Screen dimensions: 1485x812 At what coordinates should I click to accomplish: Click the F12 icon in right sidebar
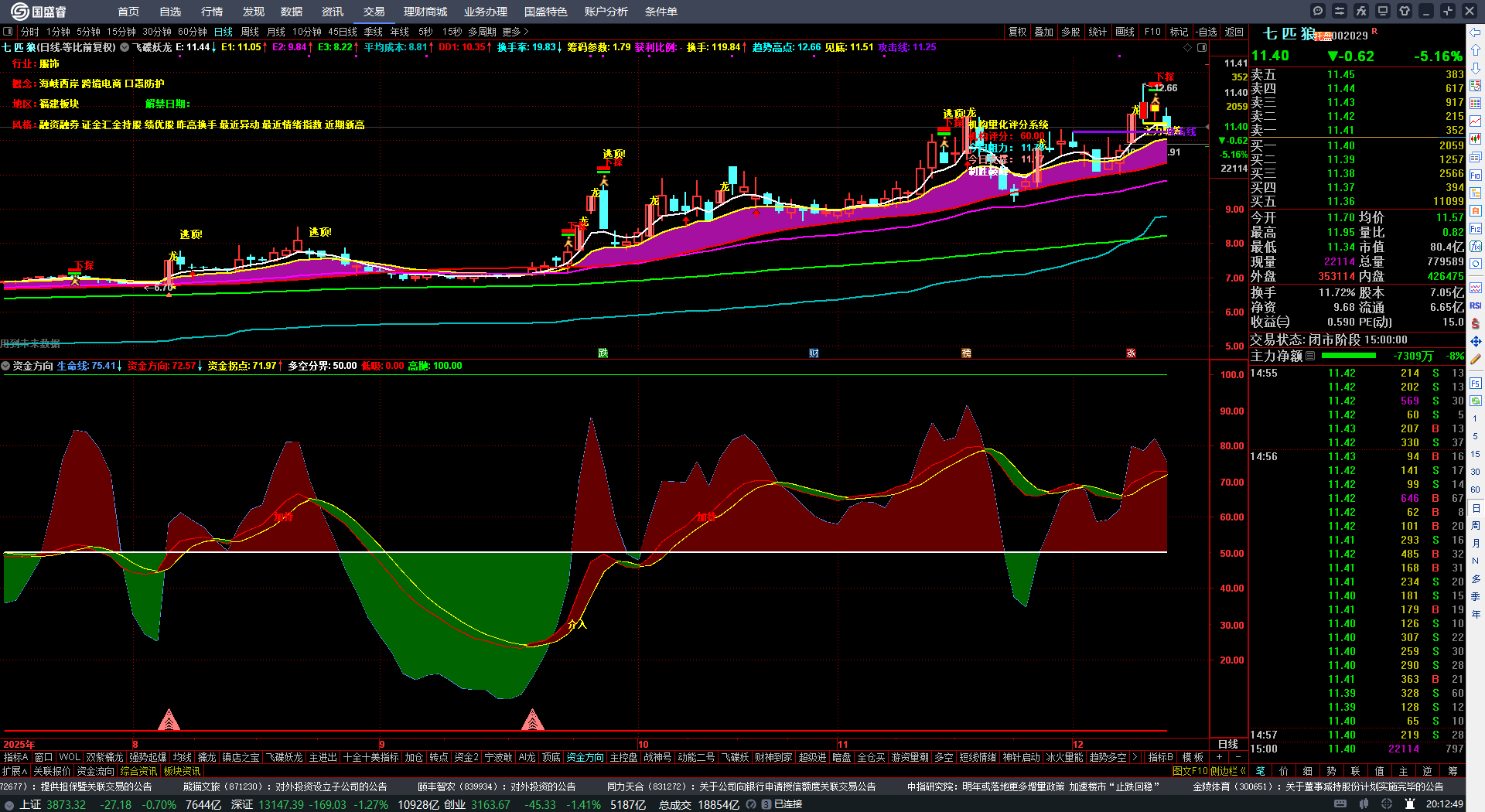1476,229
